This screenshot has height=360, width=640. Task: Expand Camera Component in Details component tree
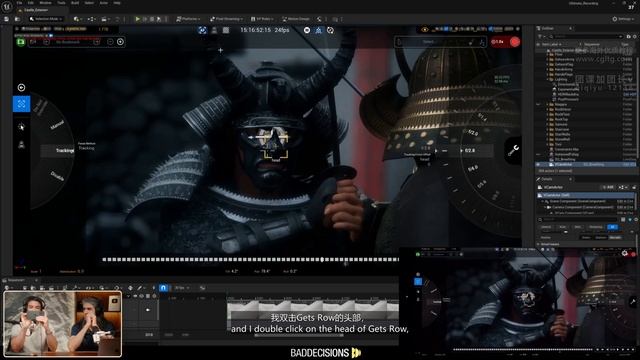coord(545,207)
